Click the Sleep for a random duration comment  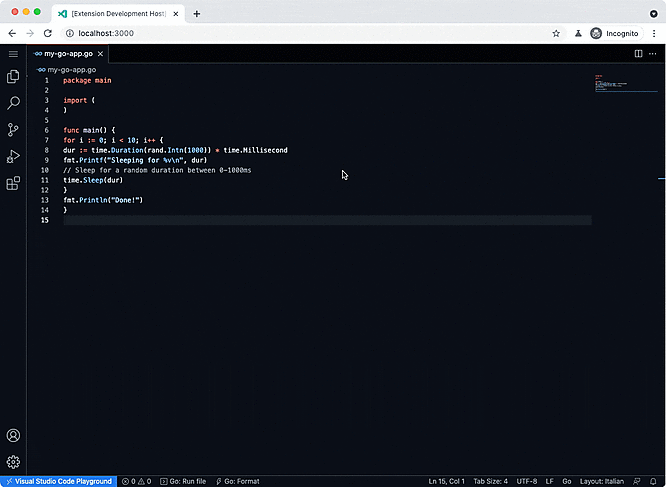pyautogui.click(x=157, y=170)
